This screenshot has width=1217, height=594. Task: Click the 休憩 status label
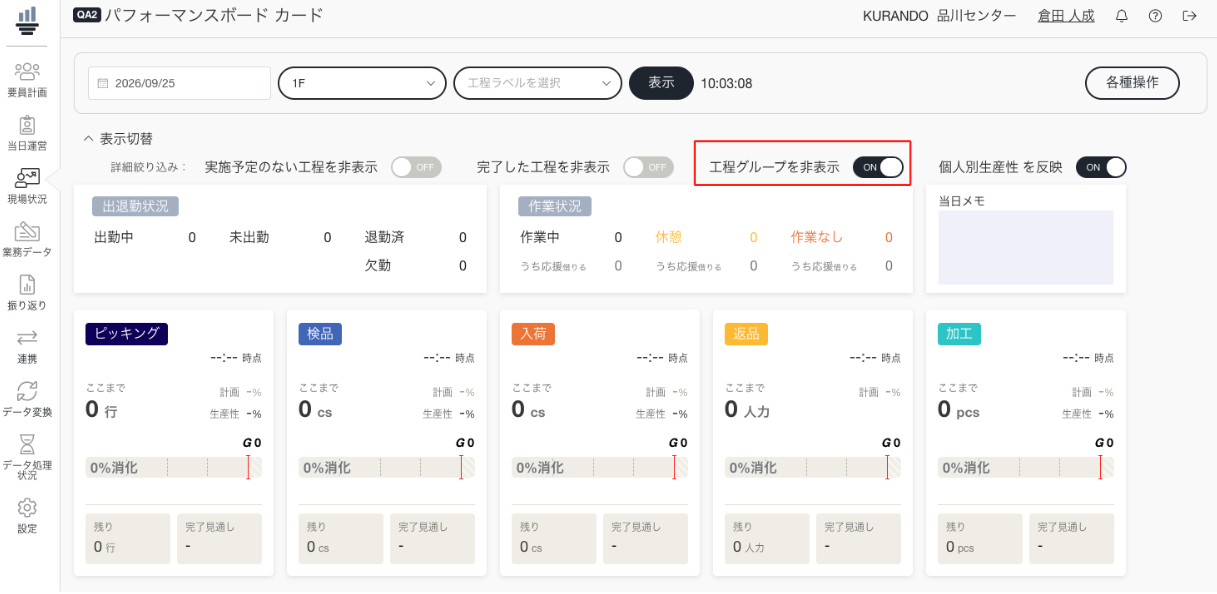click(x=668, y=238)
